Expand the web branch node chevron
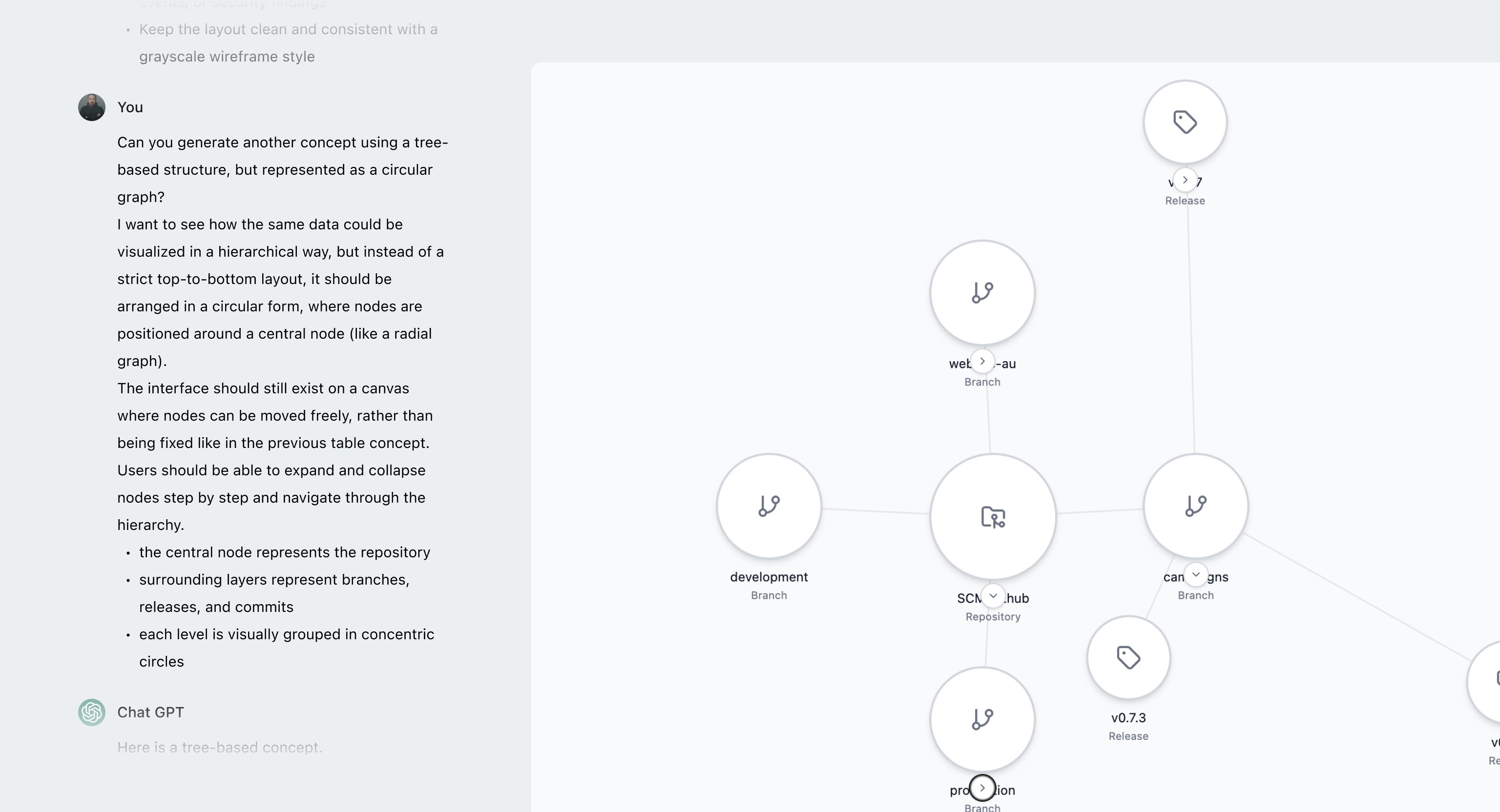Screen dimensions: 1500x812 coord(982,362)
